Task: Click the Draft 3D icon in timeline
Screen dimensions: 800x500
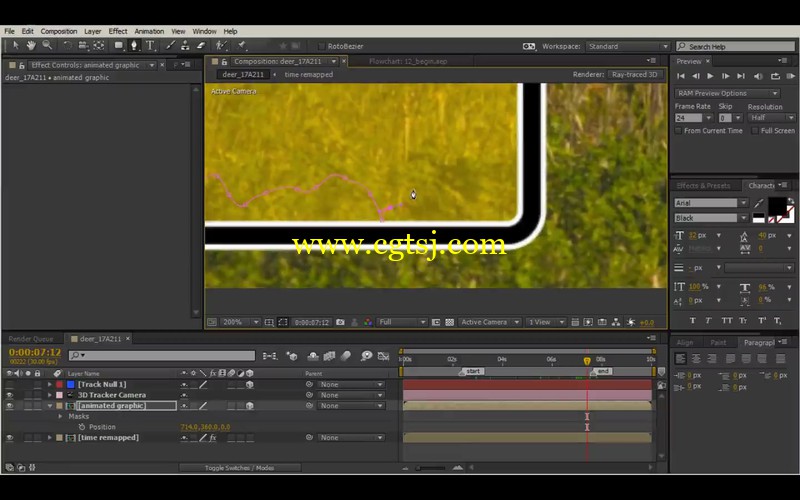Action: point(292,356)
